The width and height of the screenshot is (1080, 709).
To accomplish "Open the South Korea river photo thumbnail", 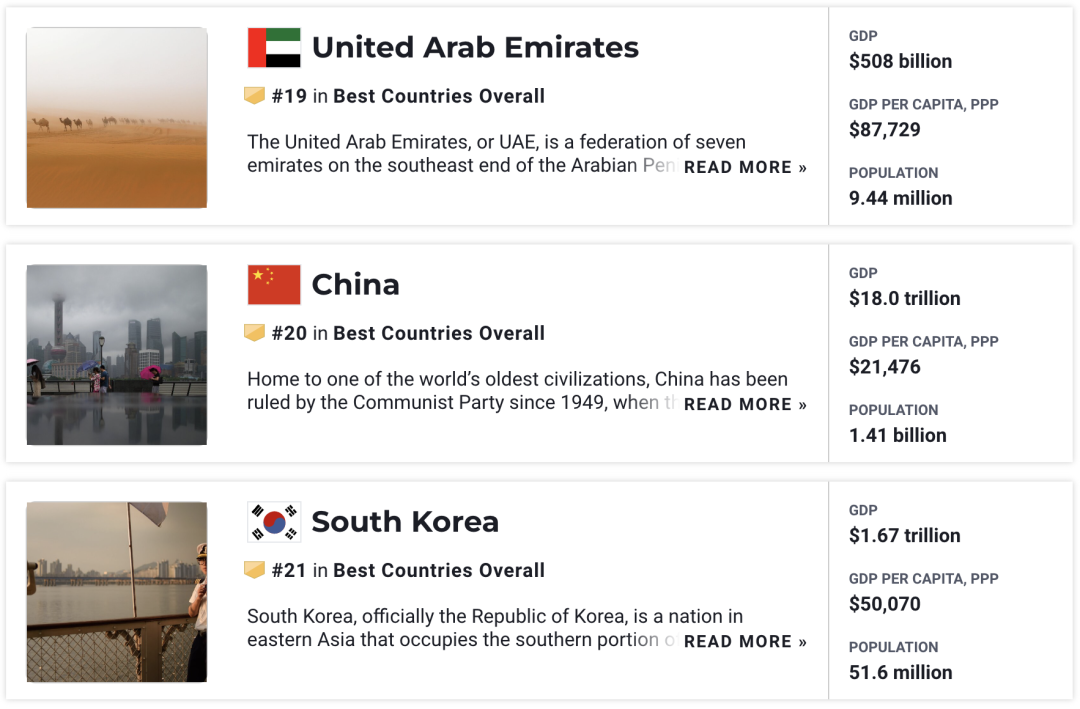I will click(x=117, y=592).
